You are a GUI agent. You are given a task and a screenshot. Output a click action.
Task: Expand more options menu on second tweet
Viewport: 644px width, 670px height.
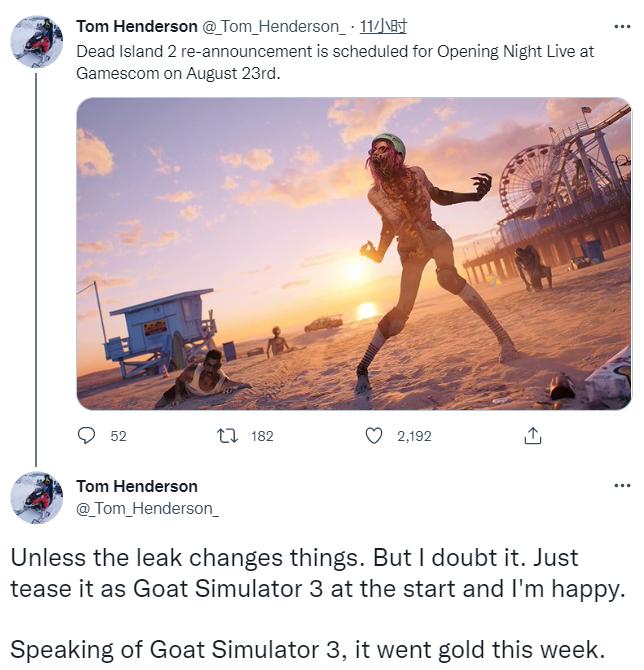coord(621,486)
